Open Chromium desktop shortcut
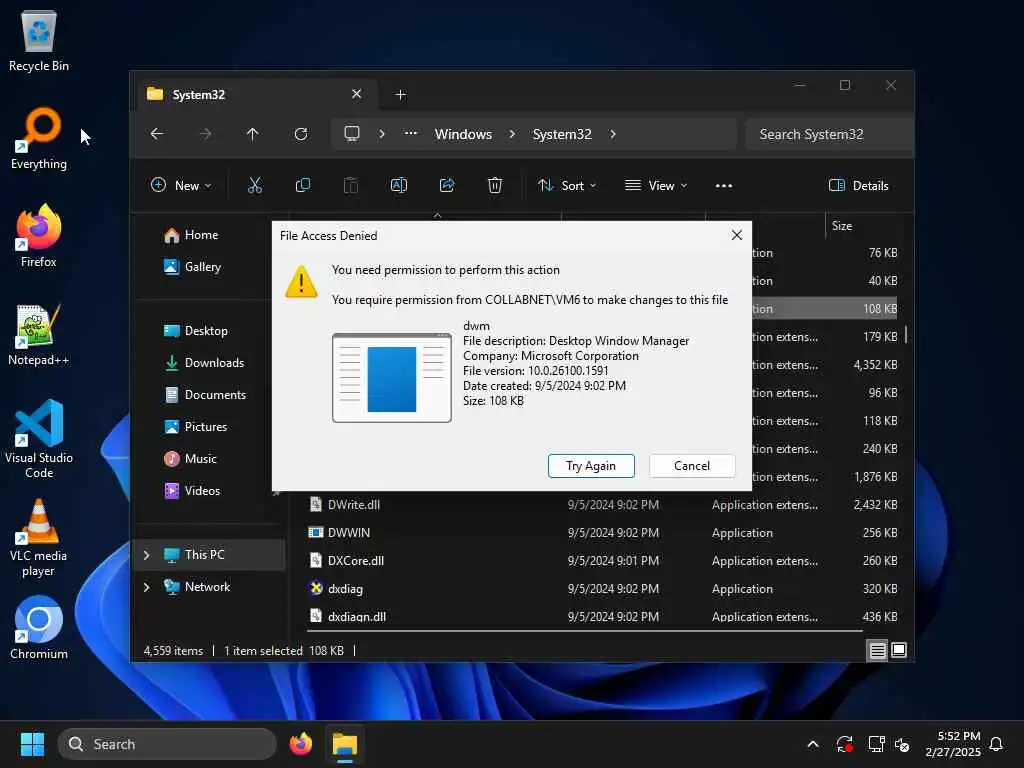Viewport: 1024px width, 768px height. pyautogui.click(x=39, y=628)
